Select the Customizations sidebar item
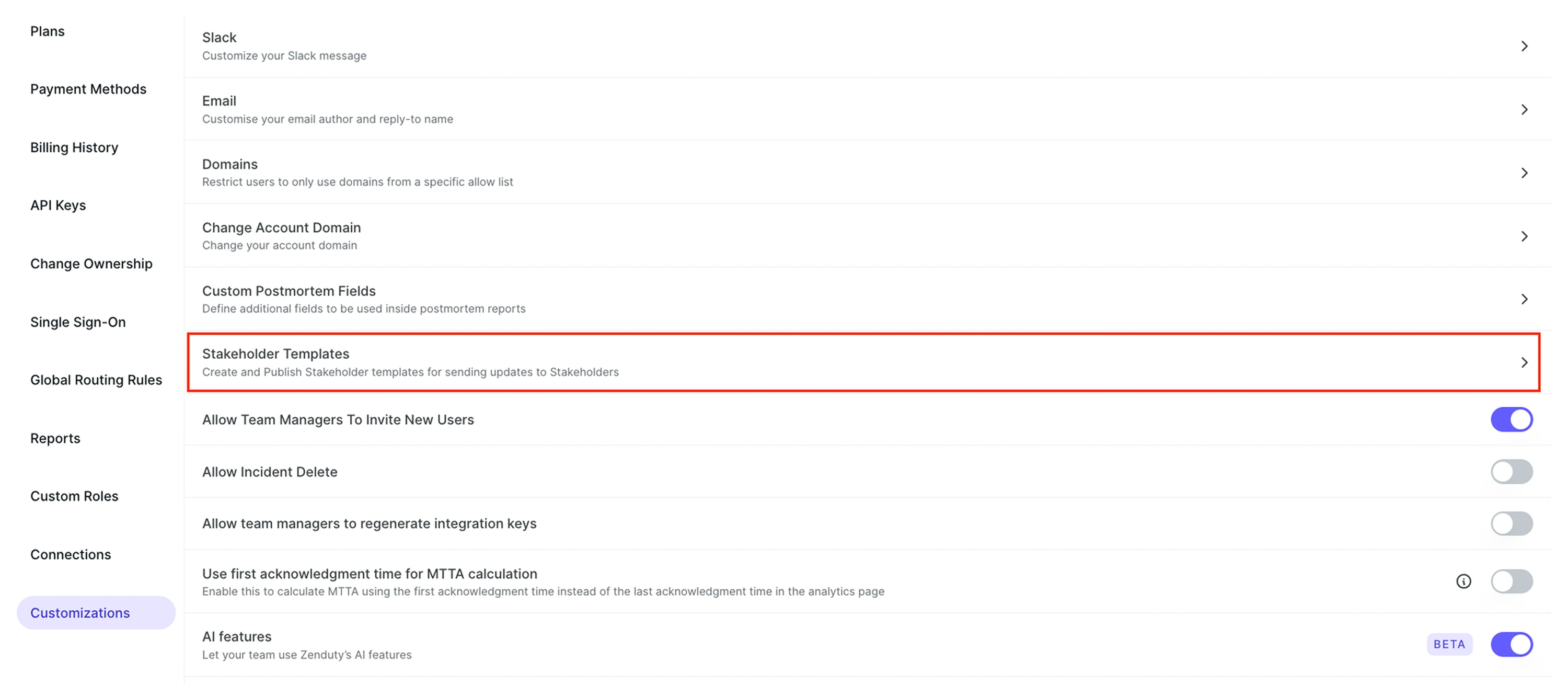 pyautogui.click(x=80, y=612)
